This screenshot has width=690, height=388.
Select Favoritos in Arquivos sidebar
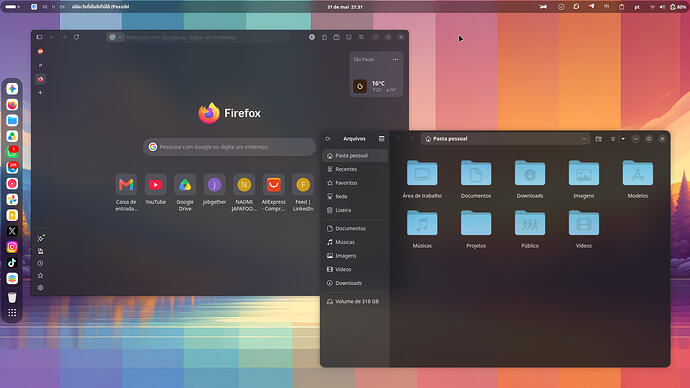(355, 183)
